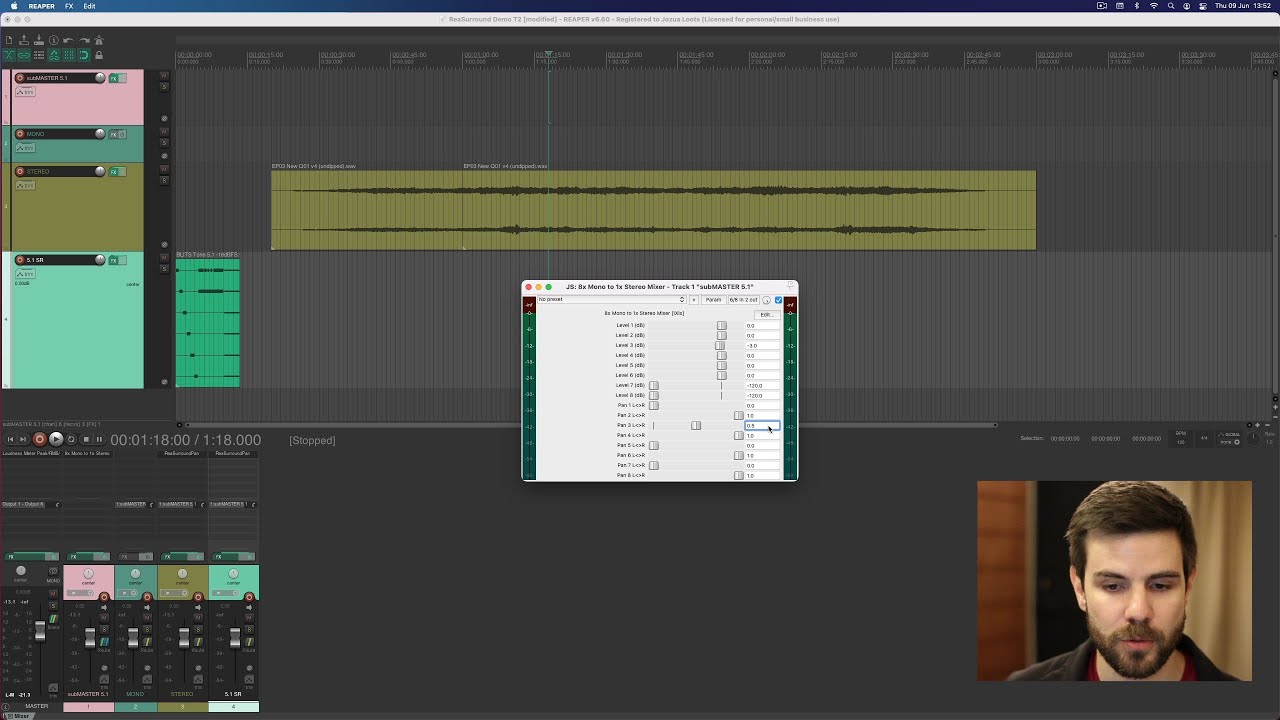The image size is (1280, 720).
Task: Go to project end transport button
Action: point(23,439)
